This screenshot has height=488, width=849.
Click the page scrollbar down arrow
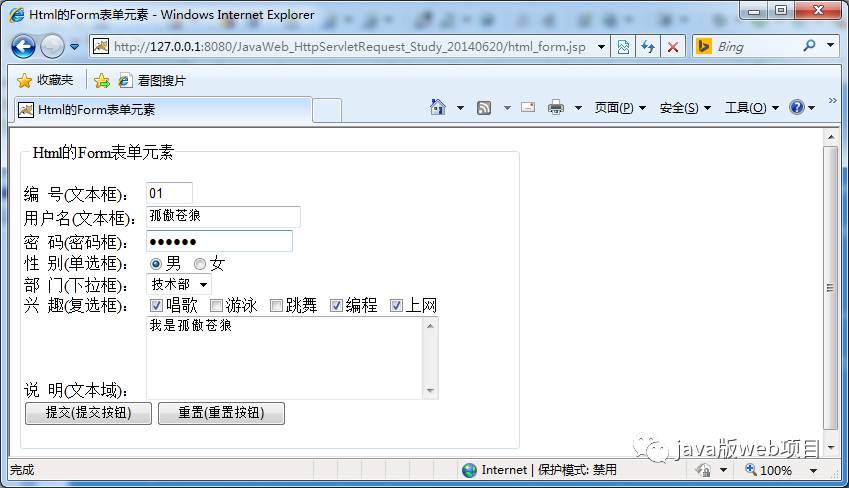[x=831, y=447]
